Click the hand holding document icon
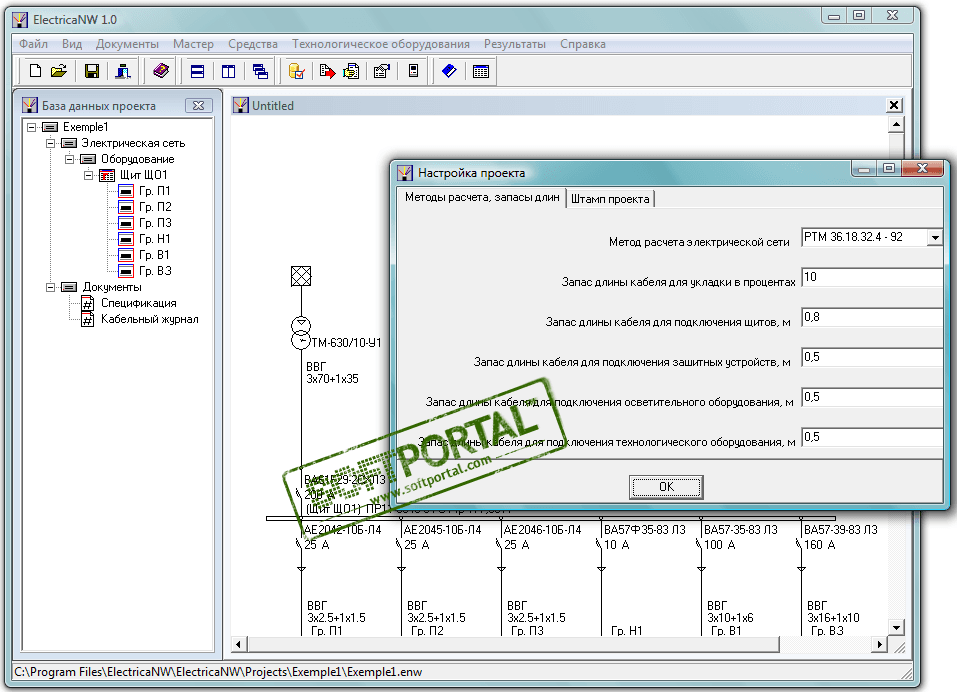This screenshot has width=957, height=692. click(352, 71)
